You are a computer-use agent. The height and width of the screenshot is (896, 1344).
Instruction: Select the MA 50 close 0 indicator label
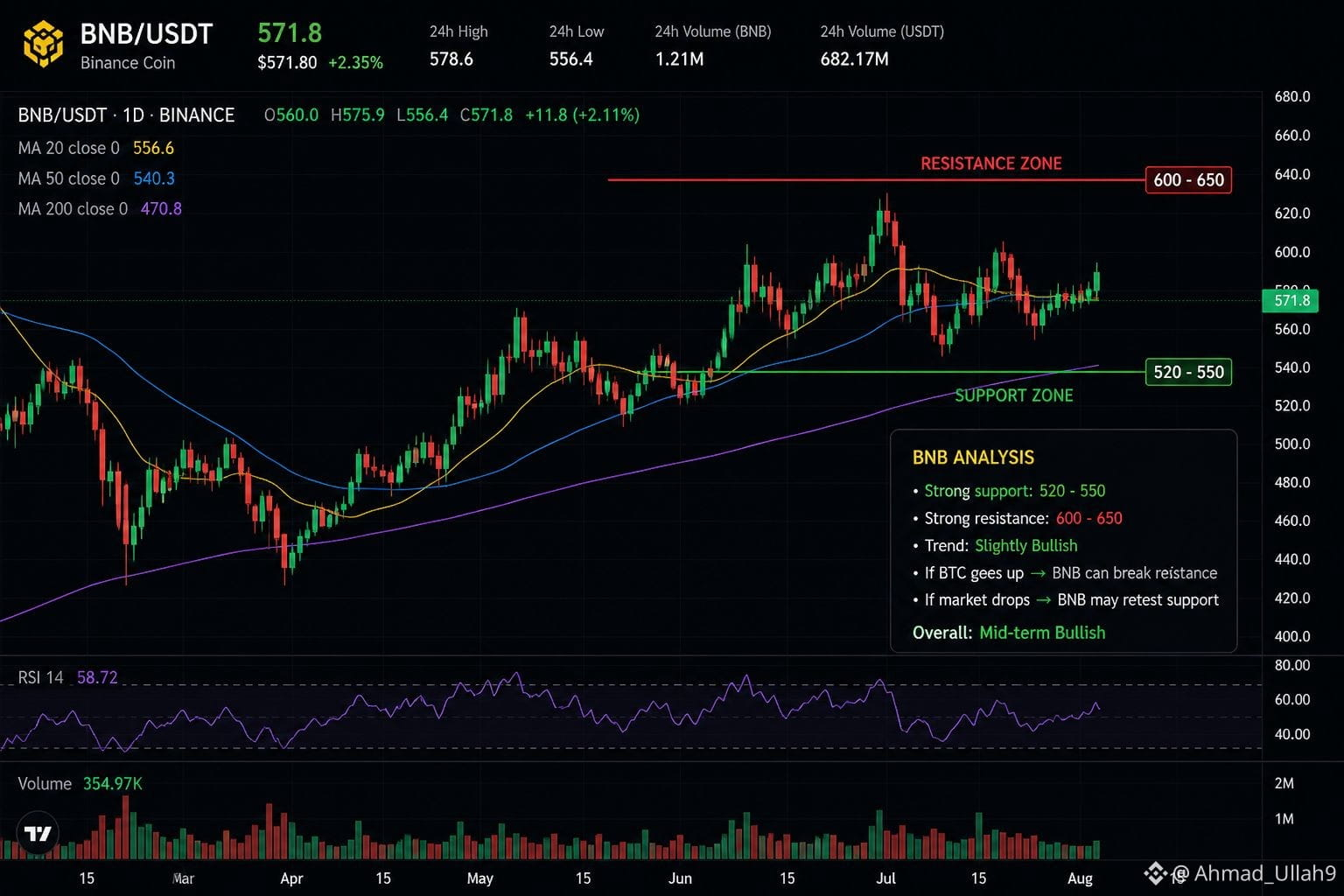pos(69,178)
